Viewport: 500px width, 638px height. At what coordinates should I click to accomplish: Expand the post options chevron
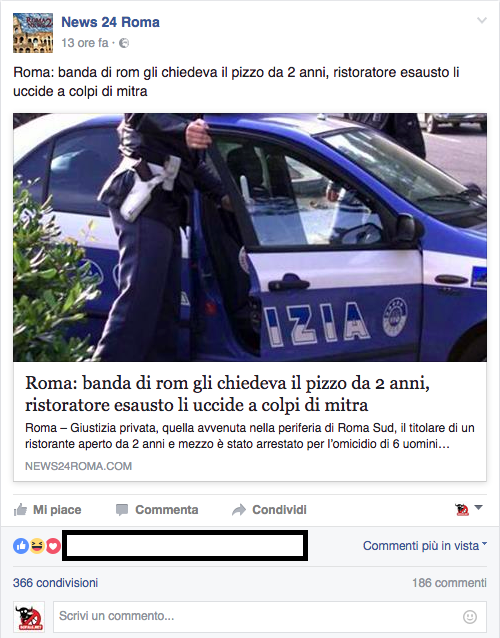tap(482, 20)
